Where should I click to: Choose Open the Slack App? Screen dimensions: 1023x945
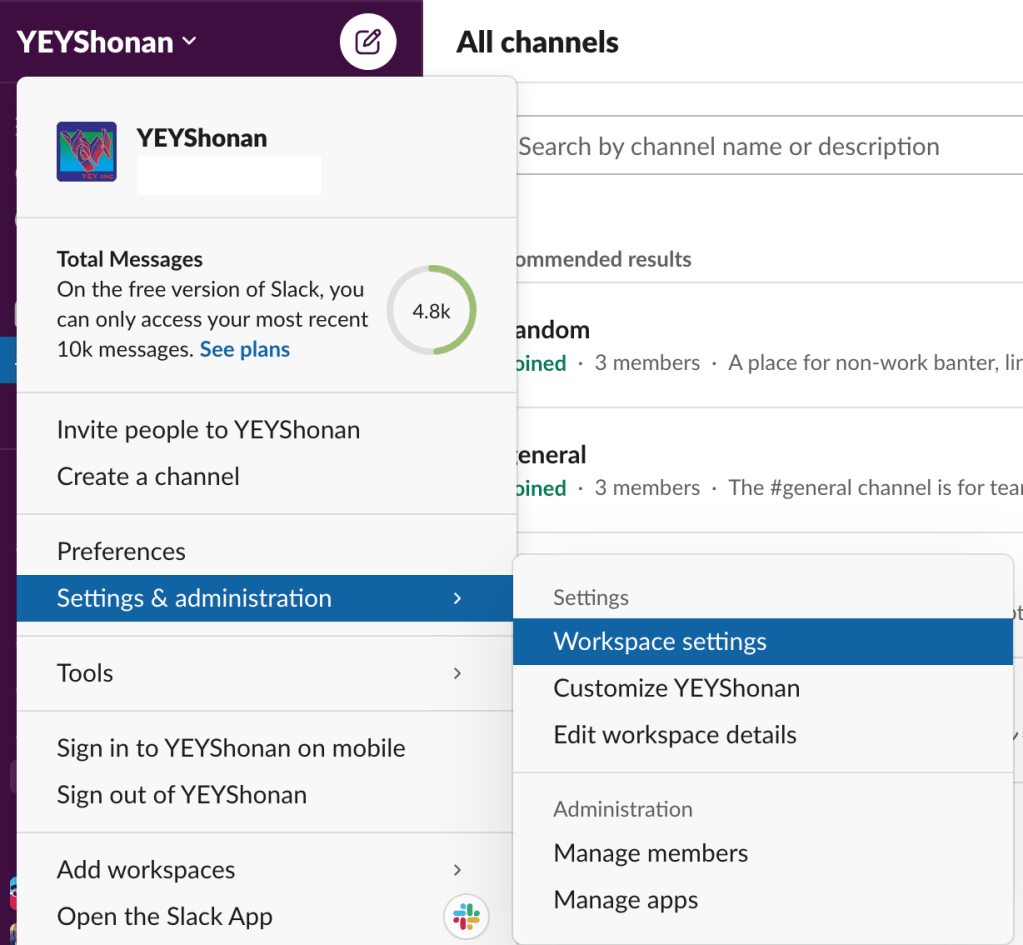(165, 916)
